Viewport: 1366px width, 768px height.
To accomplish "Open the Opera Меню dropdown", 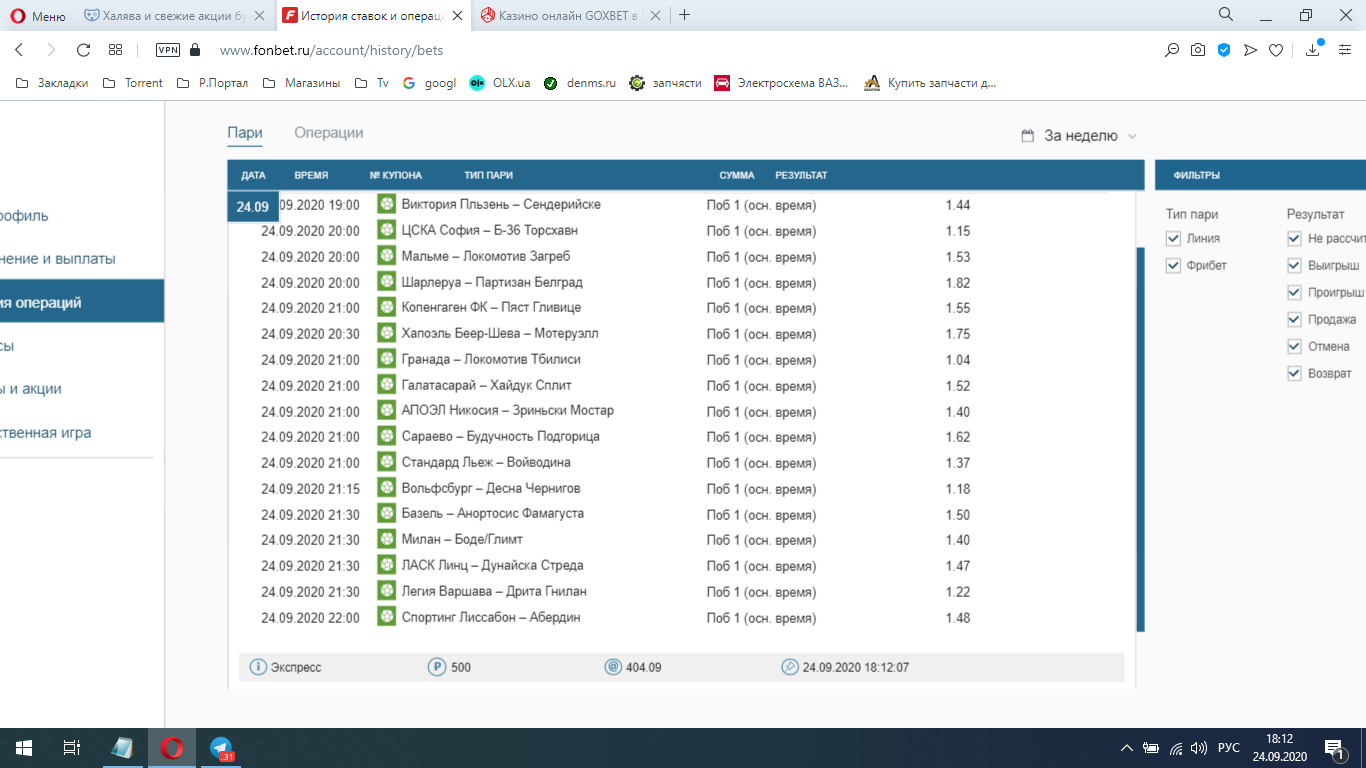I will (38, 15).
